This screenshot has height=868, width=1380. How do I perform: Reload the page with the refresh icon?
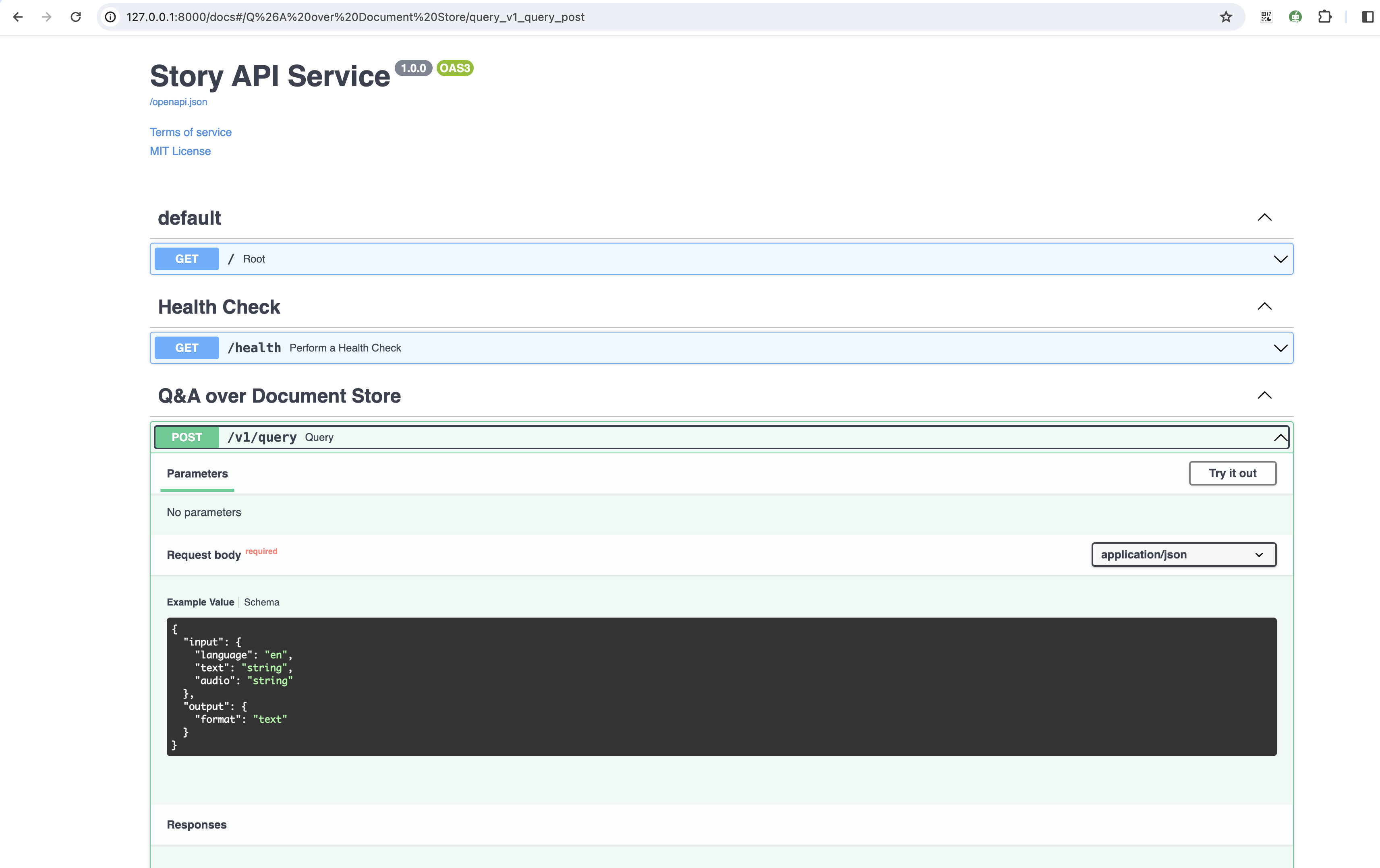pyautogui.click(x=76, y=17)
